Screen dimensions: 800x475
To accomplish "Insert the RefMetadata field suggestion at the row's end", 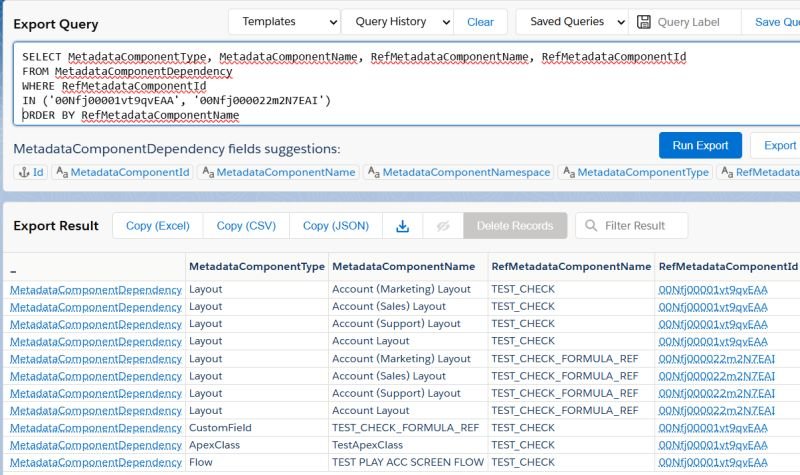I will coord(759,172).
